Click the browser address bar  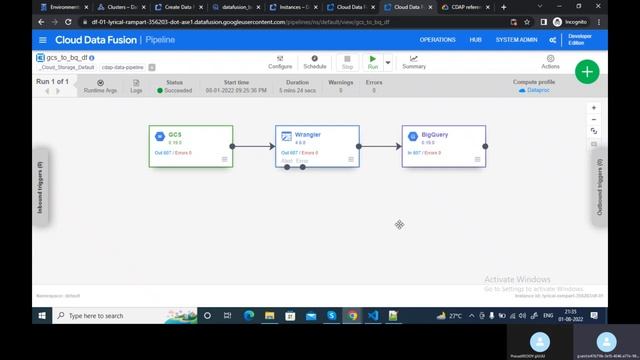294,22
